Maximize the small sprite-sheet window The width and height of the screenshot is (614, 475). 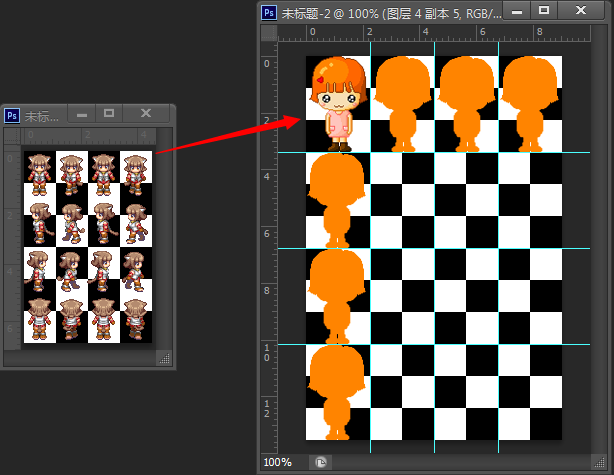click(x=109, y=114)
